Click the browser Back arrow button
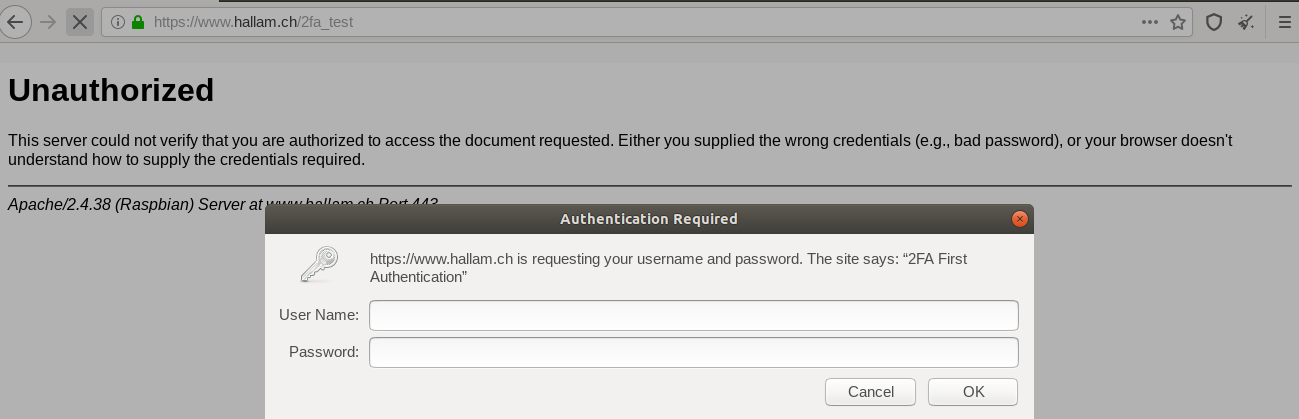Screen dimensions: 1299x419 15,22
